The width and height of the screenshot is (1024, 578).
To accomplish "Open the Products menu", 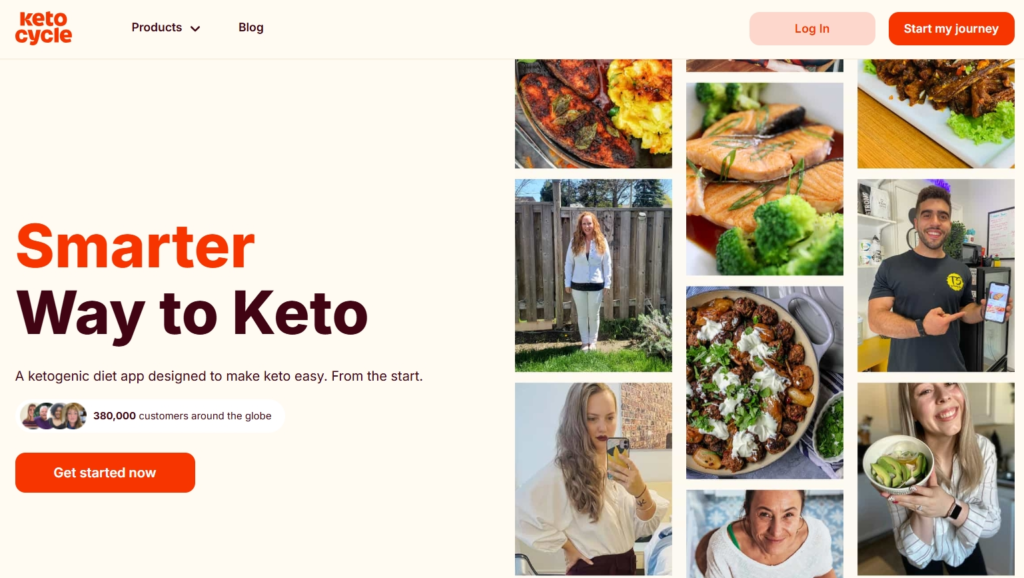I will point(165,27).
